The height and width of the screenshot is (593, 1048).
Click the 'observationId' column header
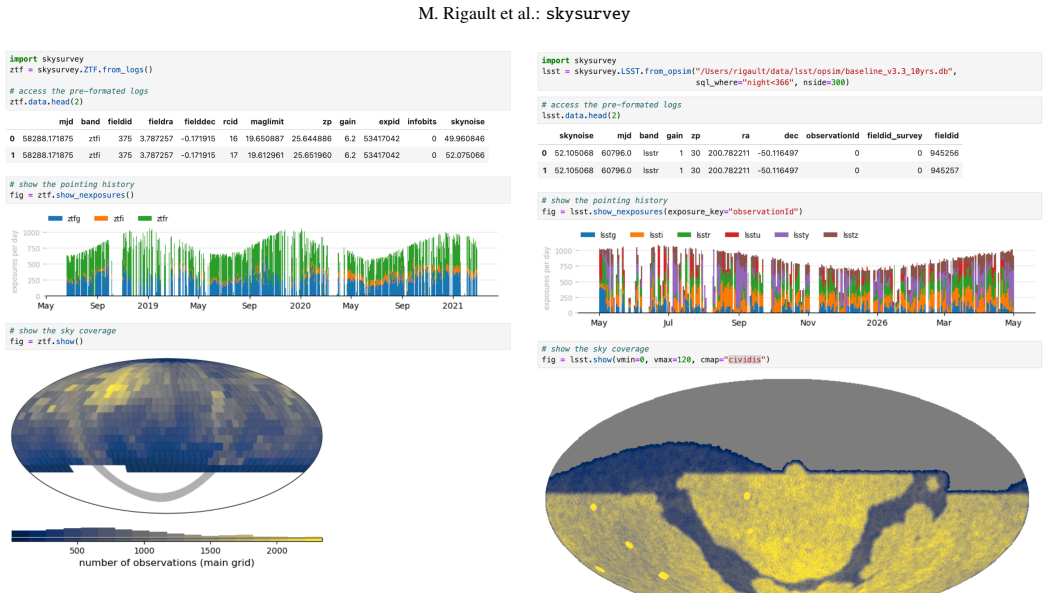pos(833,135)
